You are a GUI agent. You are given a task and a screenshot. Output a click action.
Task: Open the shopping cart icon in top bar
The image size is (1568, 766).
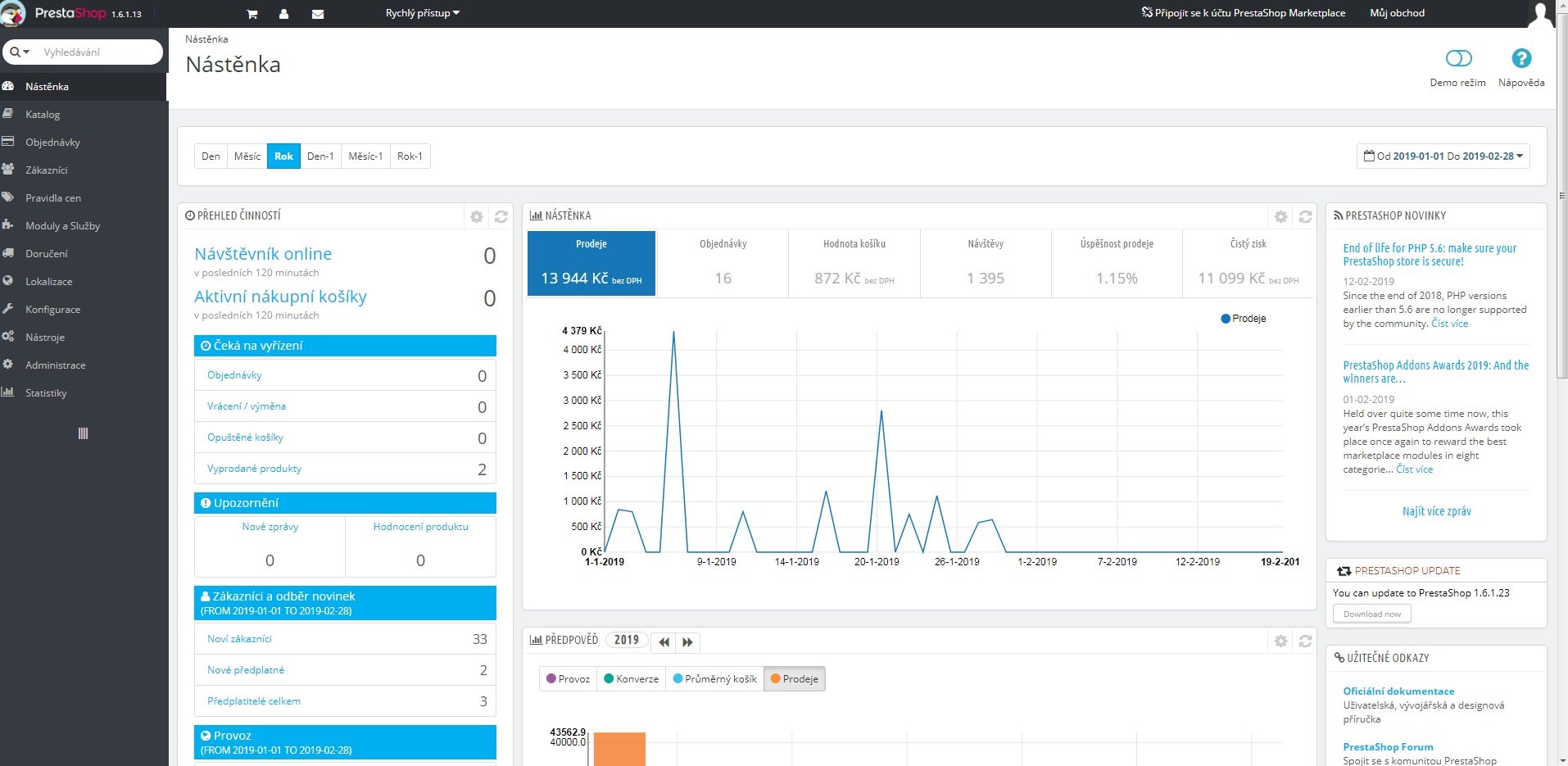[x=252, y=14]
